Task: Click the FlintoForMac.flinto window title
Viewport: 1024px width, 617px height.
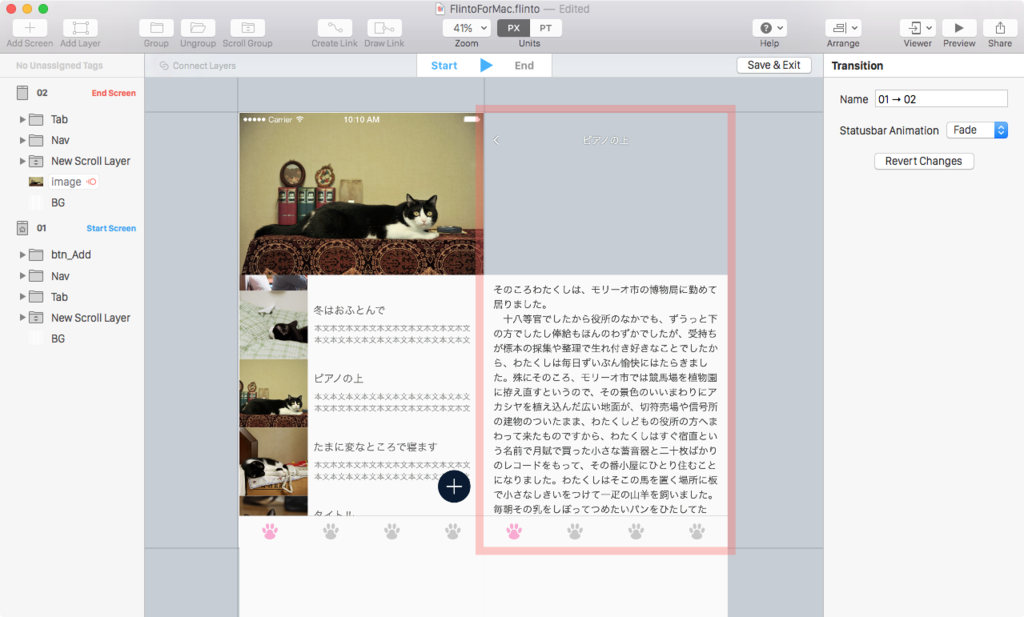Action: pyautogui.click(x=494, y=8)
